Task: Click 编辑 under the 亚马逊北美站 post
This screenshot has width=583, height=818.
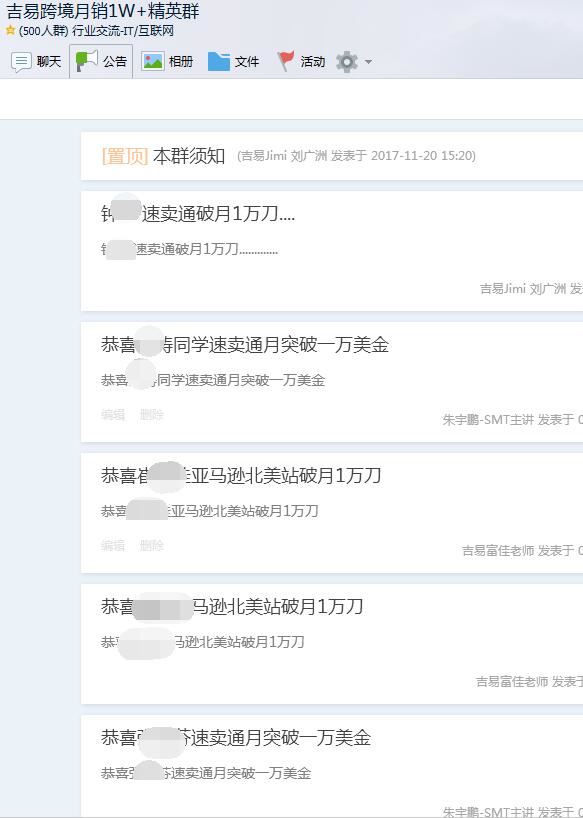Action: coord(113,546)
